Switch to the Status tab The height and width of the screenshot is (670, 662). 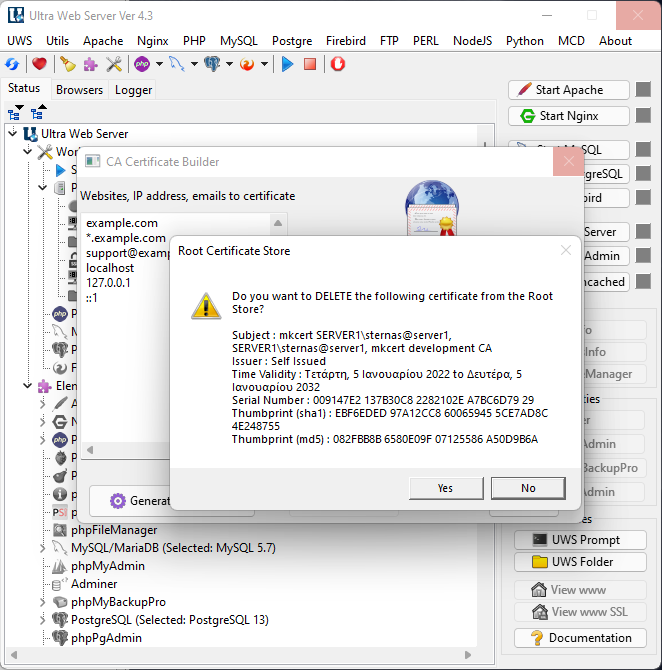click(24, 88)
